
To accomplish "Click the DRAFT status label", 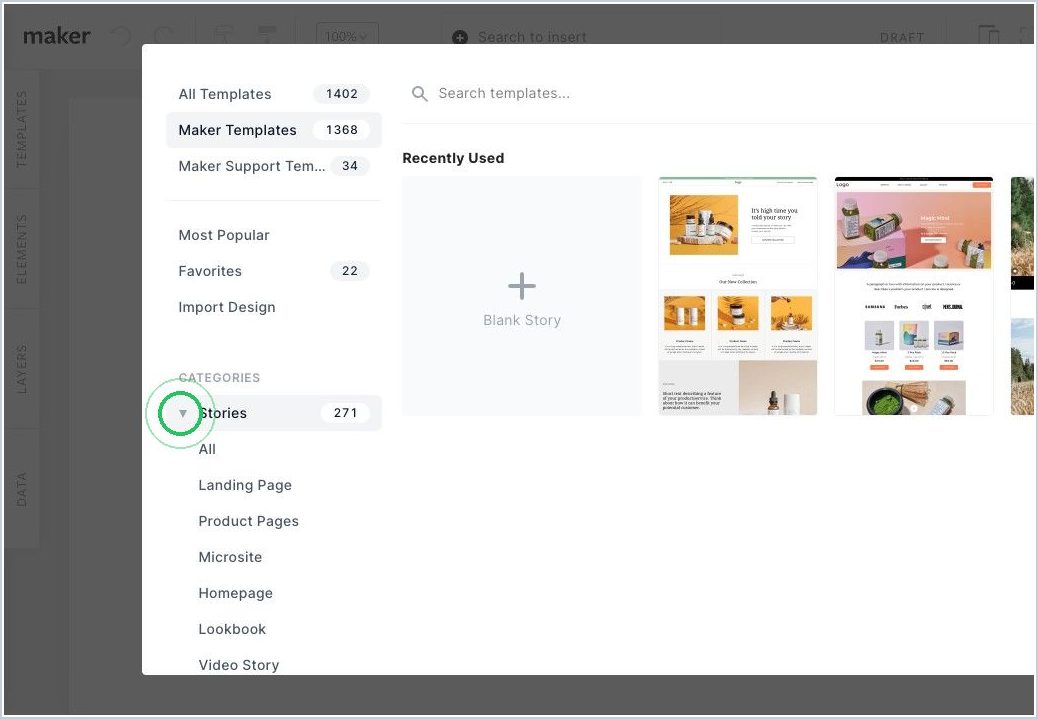I will 902,37.
